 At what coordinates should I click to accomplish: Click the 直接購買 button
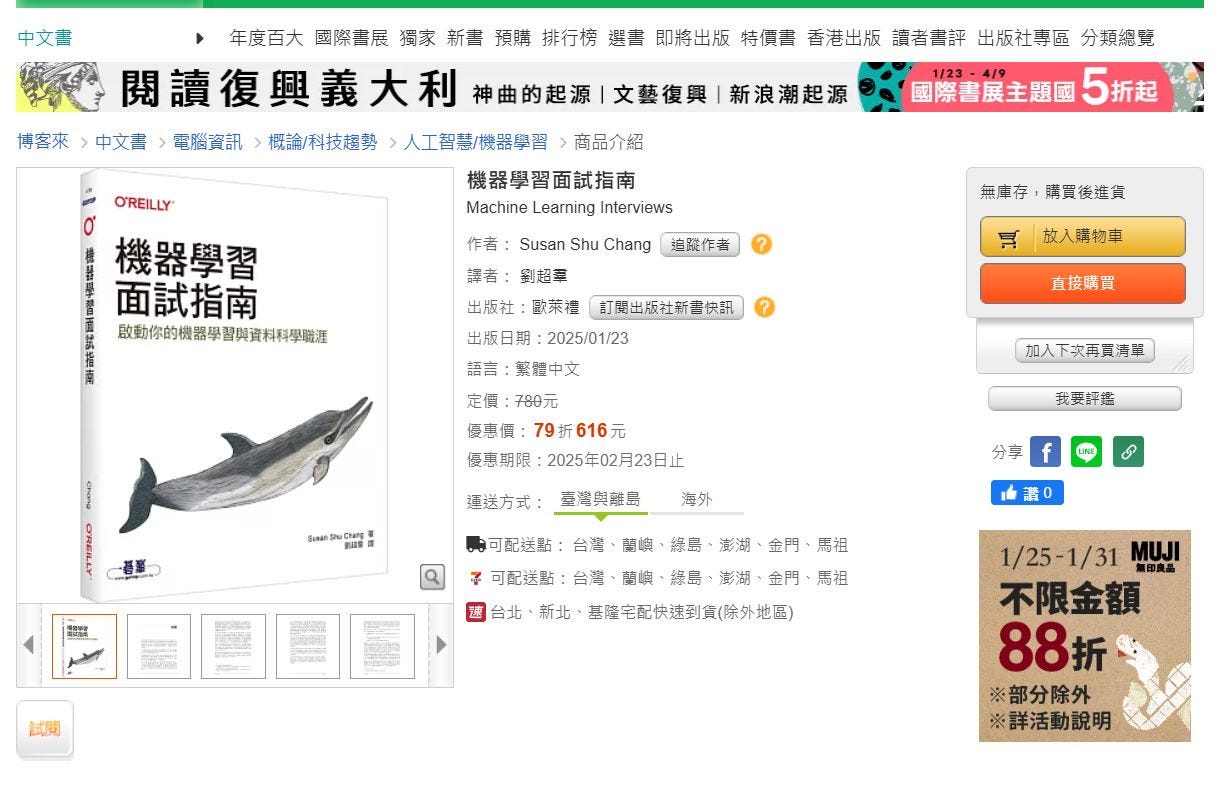(1083, 283)
